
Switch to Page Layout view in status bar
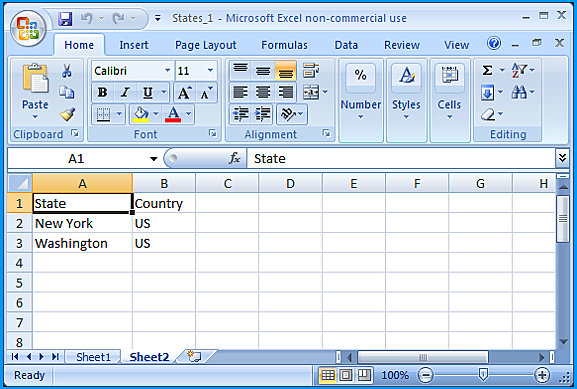tap(346, 375)
